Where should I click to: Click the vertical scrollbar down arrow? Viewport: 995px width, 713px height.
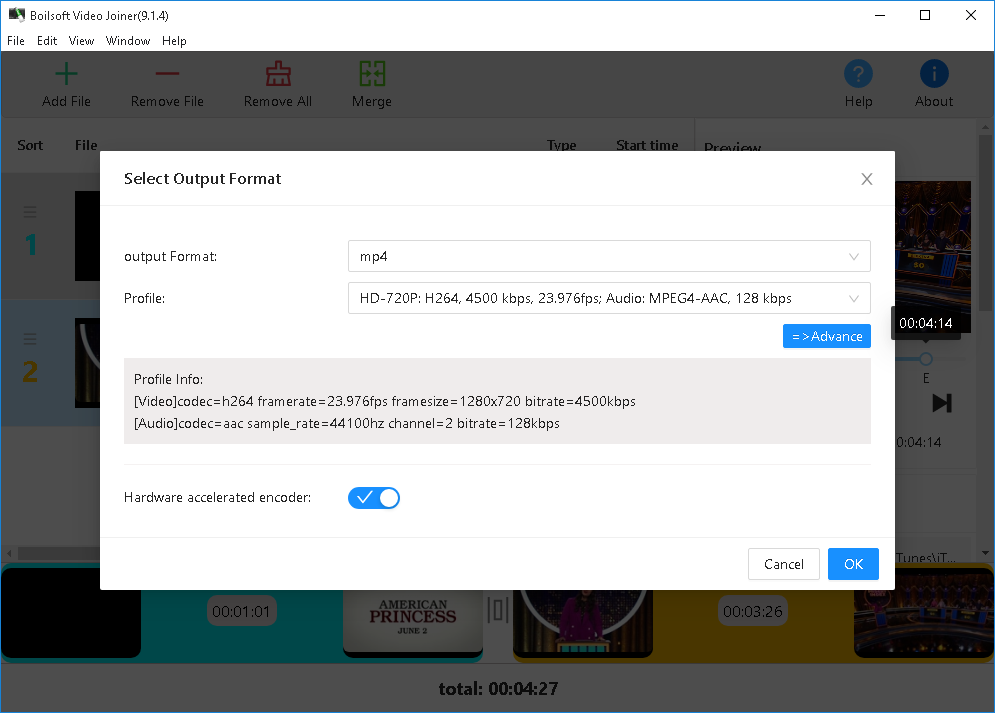click(x=985, y=553)
